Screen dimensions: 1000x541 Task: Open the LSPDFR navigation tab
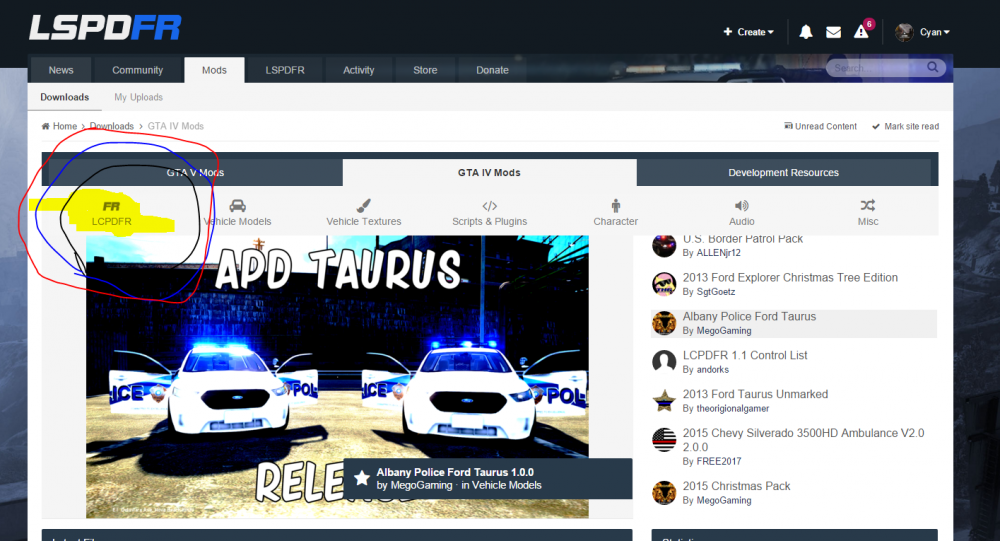tap(285, 70)
